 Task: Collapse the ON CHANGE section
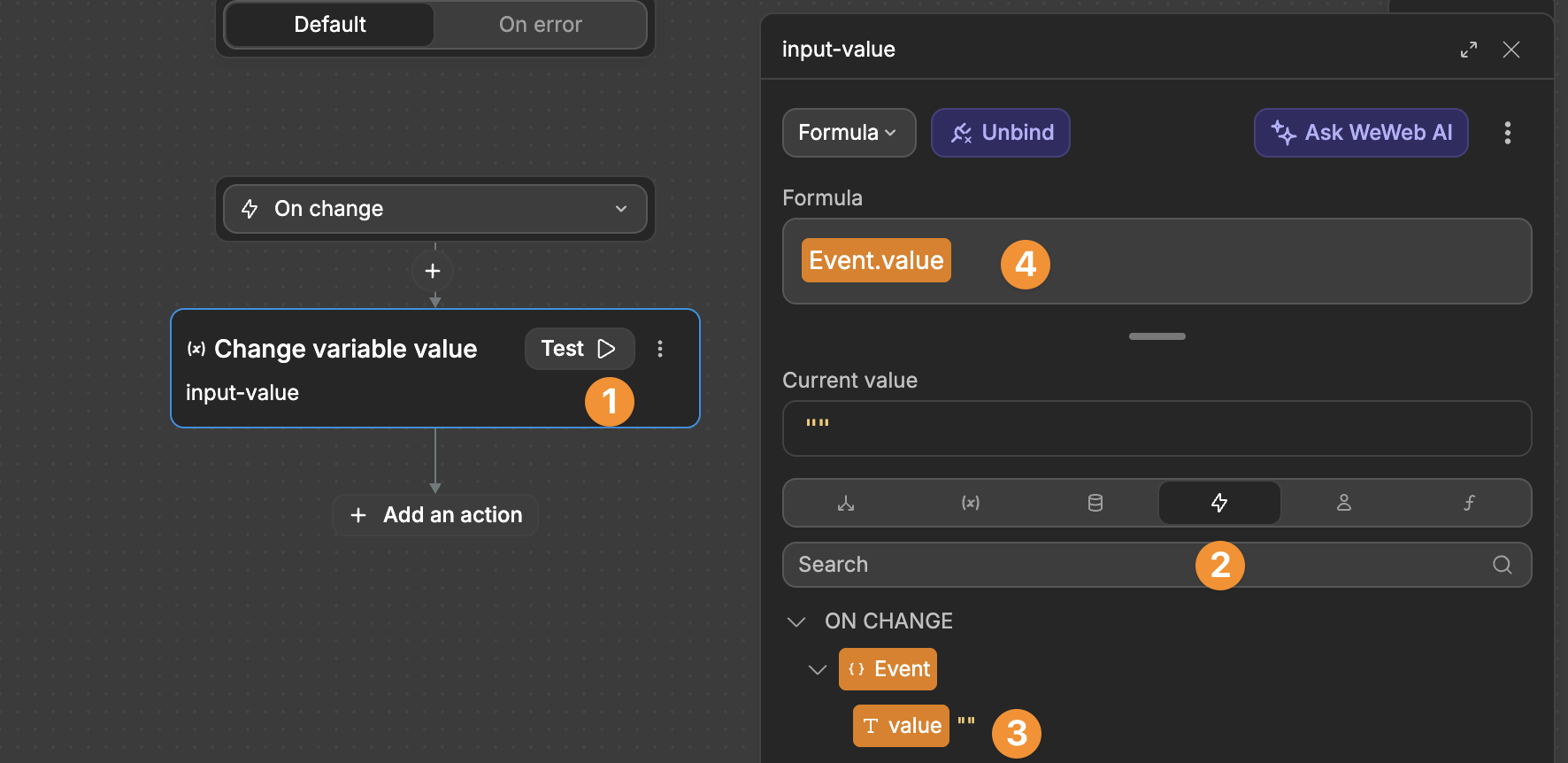[796, 621]
